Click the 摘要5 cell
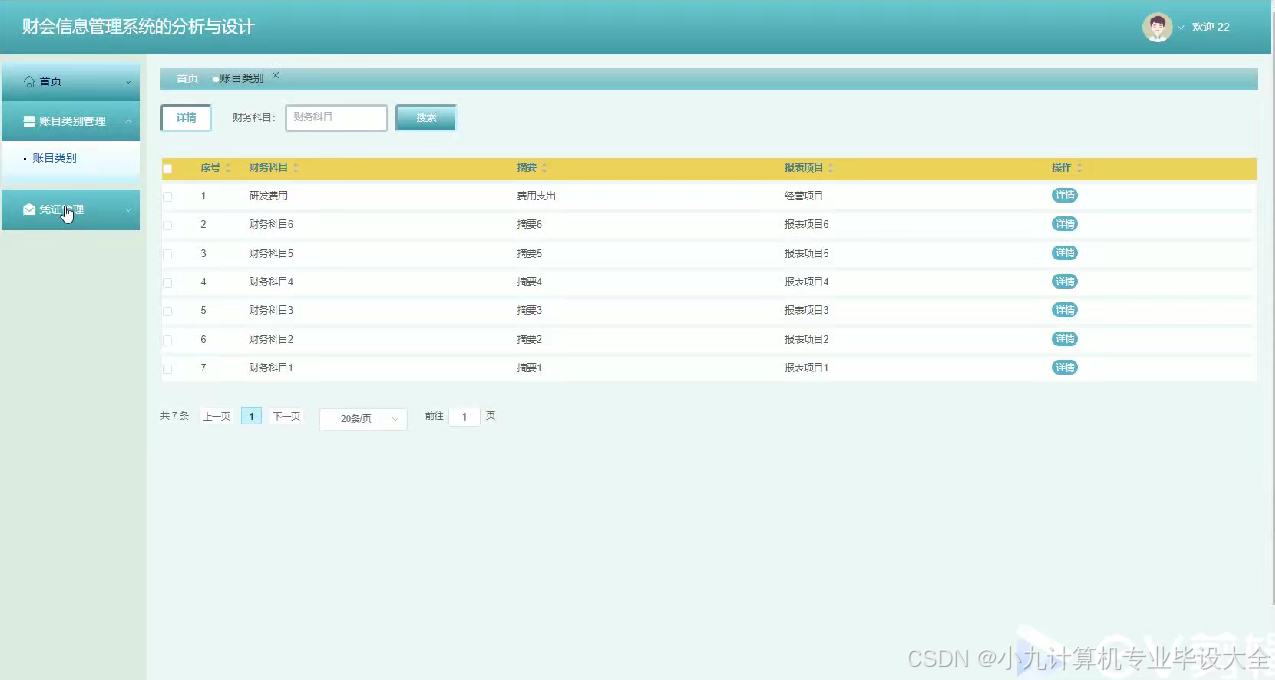 (529, 254)
